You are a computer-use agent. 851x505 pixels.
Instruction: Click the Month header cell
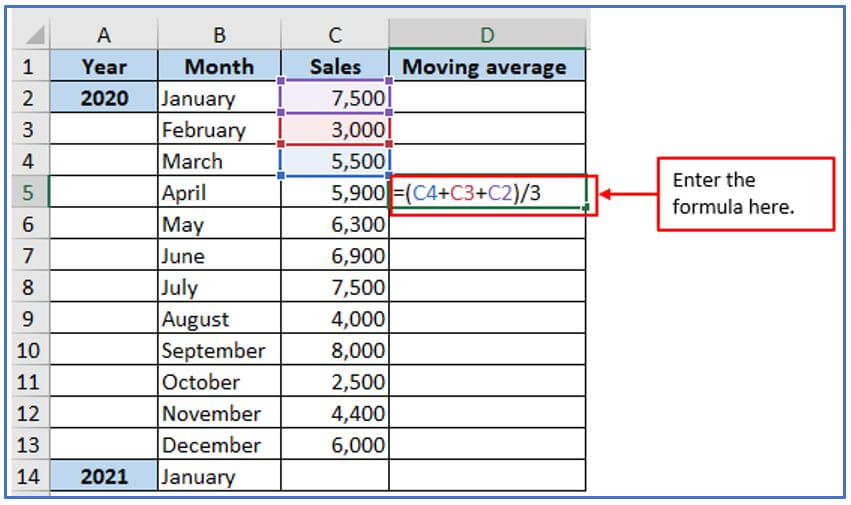pos(219,66)
